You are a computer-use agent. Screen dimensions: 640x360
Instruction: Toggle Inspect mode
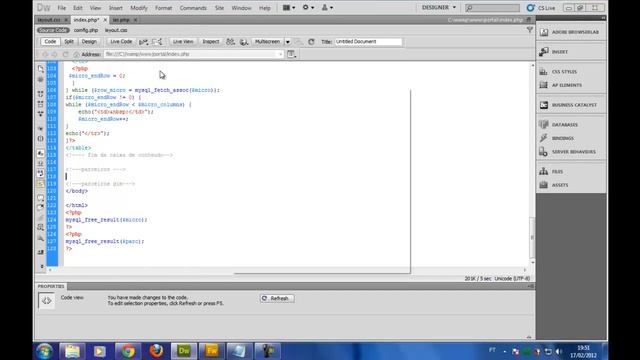pos(211,42)
